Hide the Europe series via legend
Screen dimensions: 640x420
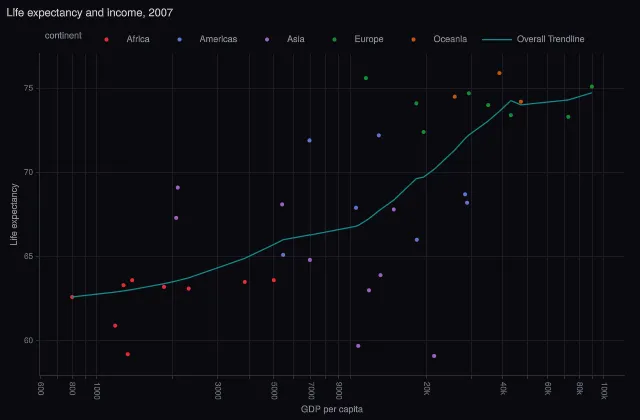[x=358, y=39]
